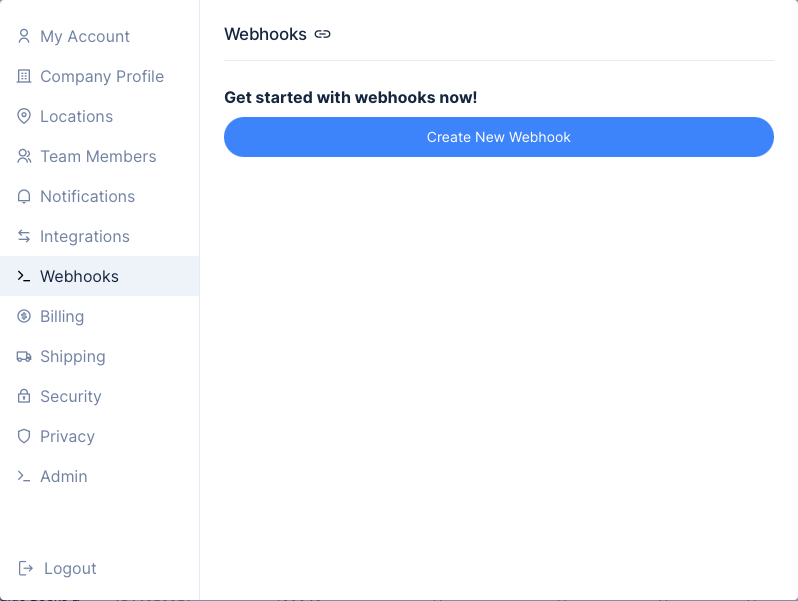The width and height of the screenshot is (798, 601).
Task: Copy the Webhooks heading link icon
Action: [323, 34]
